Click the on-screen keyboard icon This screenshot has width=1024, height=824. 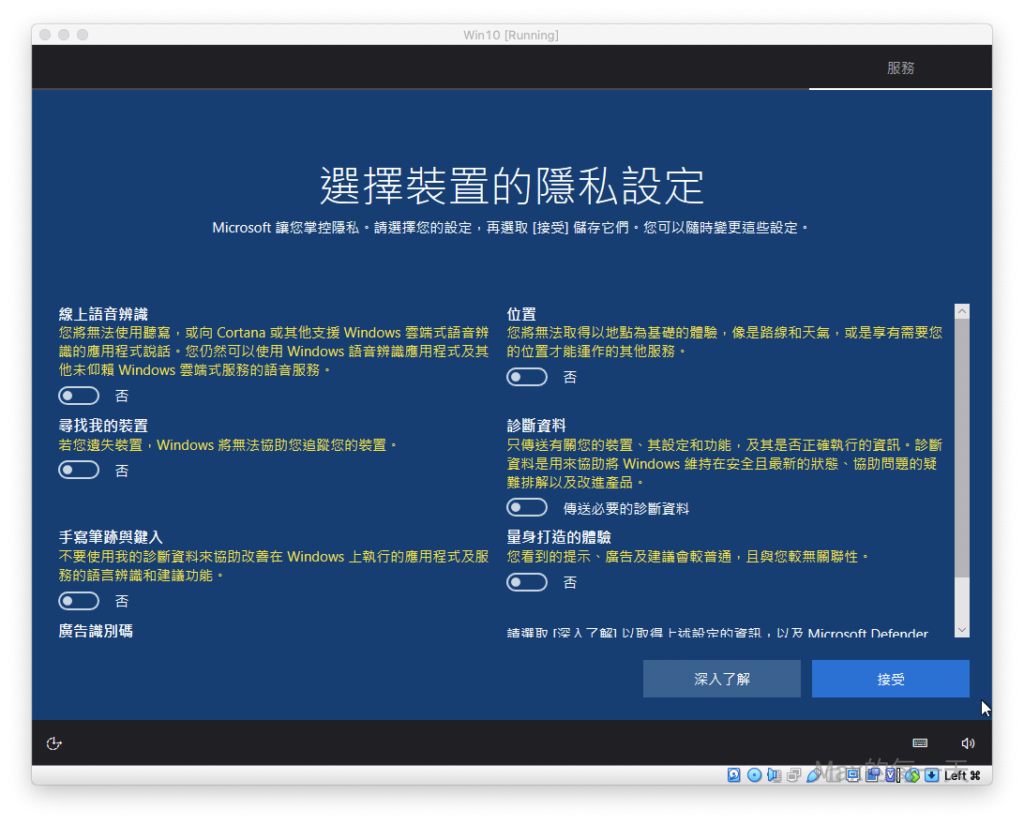(x=920, y=743)
